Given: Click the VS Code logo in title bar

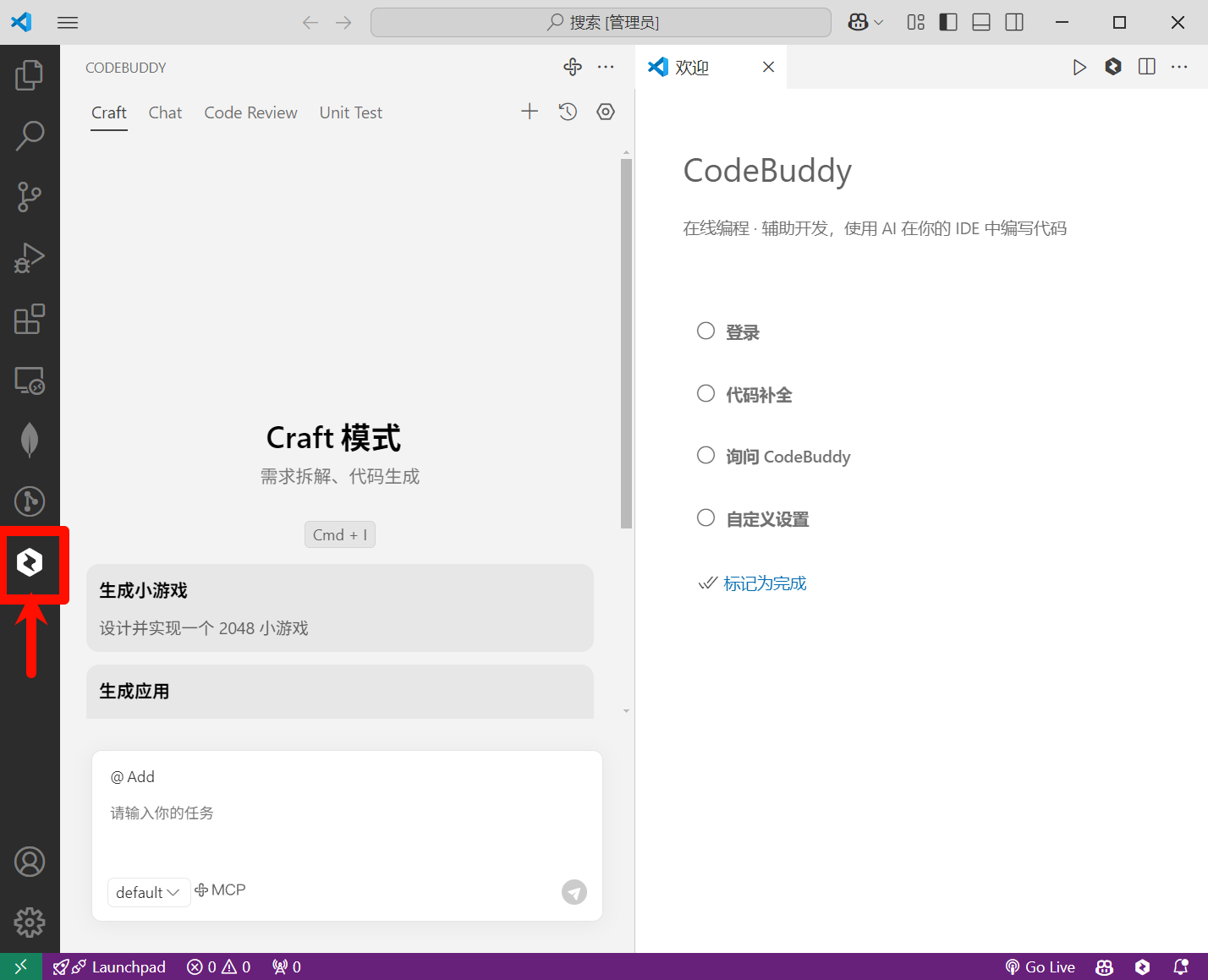Looking at the screenshot, I should (21, 22).
